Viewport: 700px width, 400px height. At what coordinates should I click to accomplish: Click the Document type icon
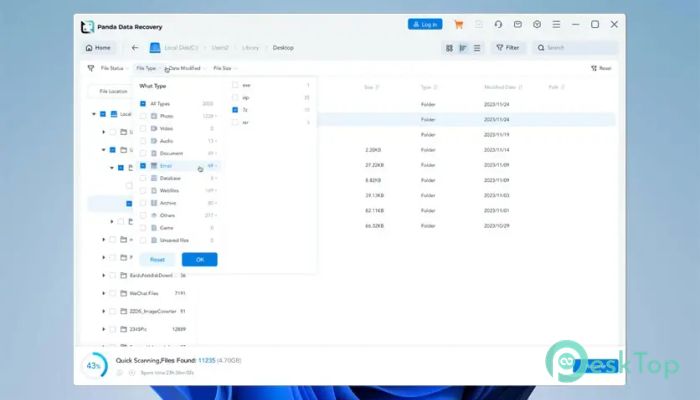pyautogui.click(x=154, y=153)
